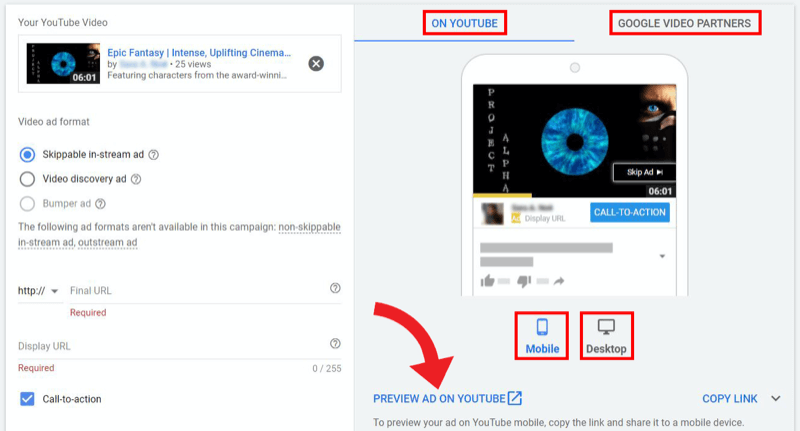Select Skippable in-stream ad radio button
Viewport: 800px width, 431px height.
click(27, 155)
